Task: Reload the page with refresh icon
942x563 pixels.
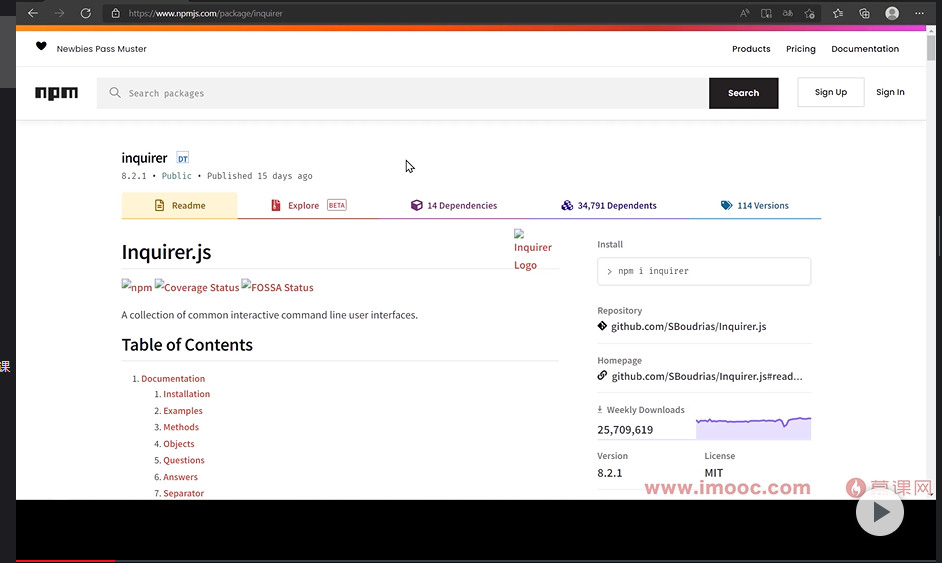Action: click(85, 13)
